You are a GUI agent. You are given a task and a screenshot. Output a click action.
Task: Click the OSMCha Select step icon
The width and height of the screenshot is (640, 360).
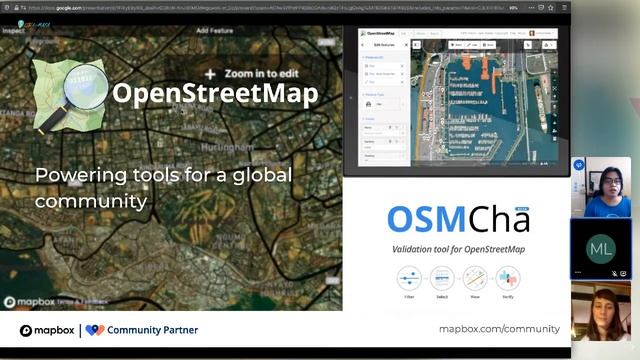[442, 278]
